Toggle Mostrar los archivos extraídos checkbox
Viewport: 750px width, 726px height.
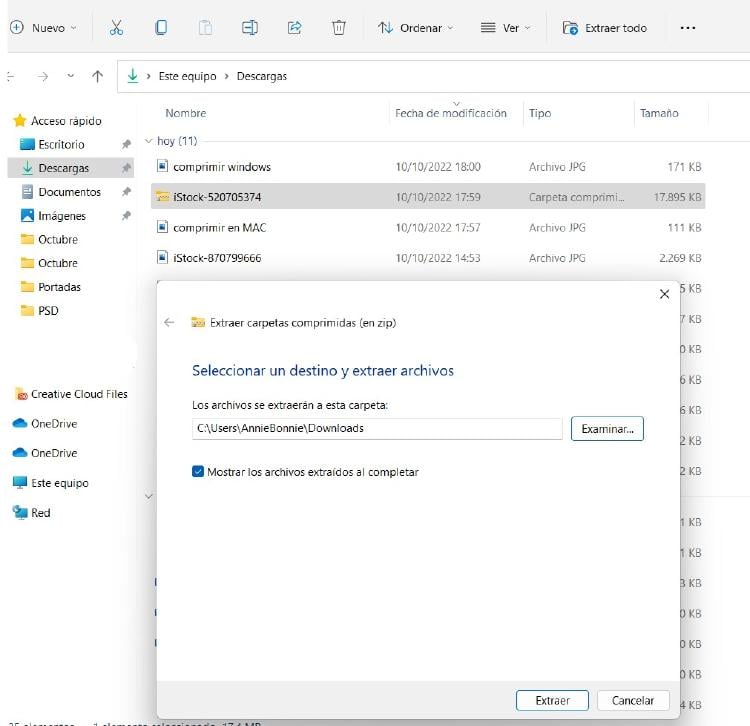click(198, 472)
